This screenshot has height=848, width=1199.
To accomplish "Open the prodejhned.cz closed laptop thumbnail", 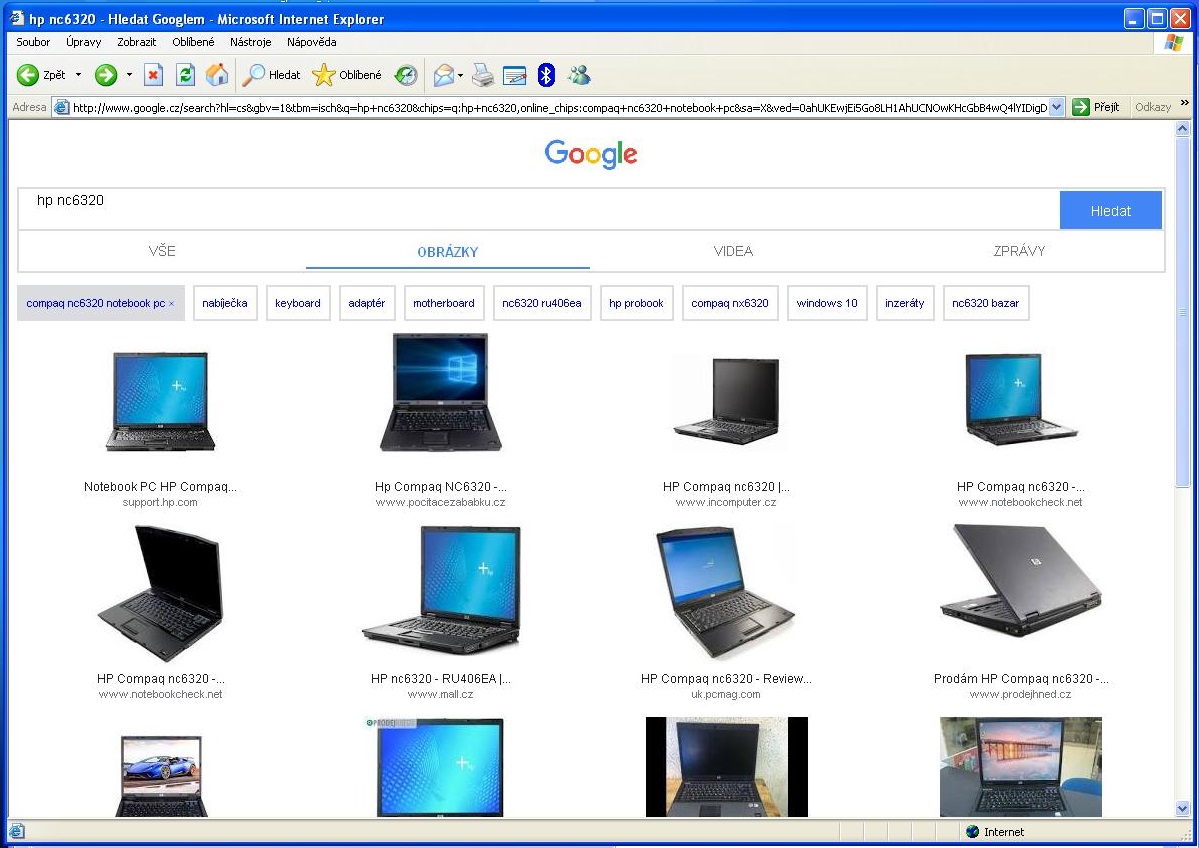I will click(x=1020, y=580).
